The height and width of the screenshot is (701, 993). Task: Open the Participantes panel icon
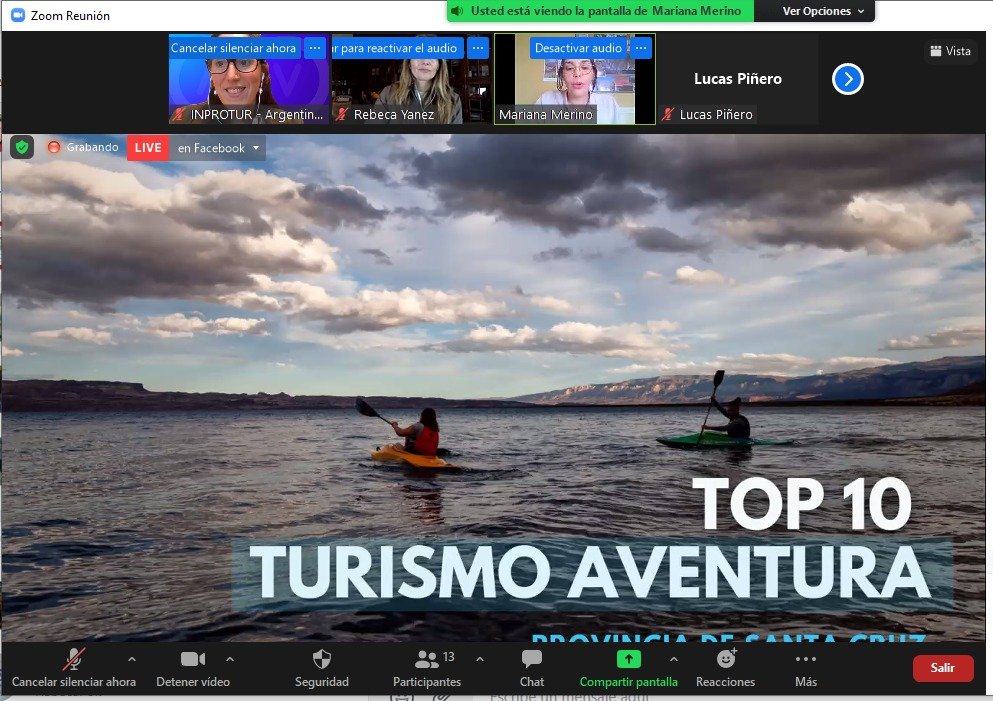pyautogui.click(x=426, y=659)
